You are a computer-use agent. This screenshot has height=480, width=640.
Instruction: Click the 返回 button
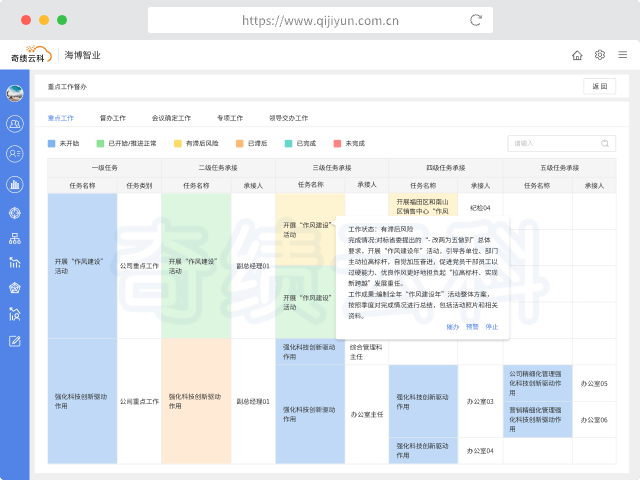(x=599, y=87)
